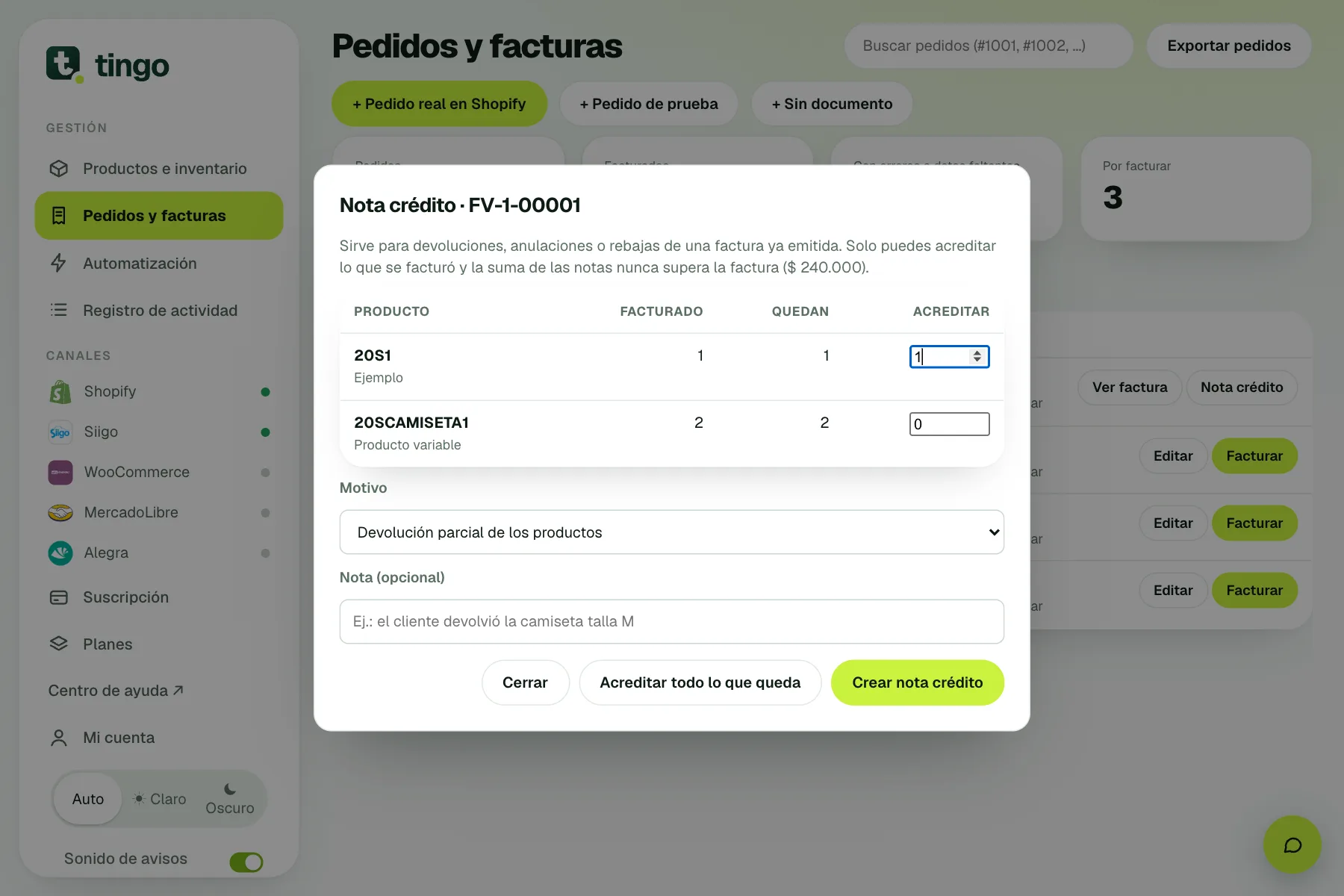Click the WooCommerce channel icon
The height and width of the screenshot is (896, 1344).
(x=60, y=472)
